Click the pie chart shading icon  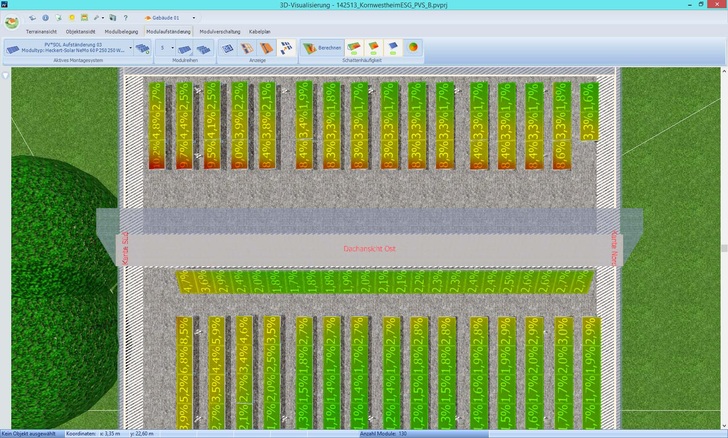point(412,48)
